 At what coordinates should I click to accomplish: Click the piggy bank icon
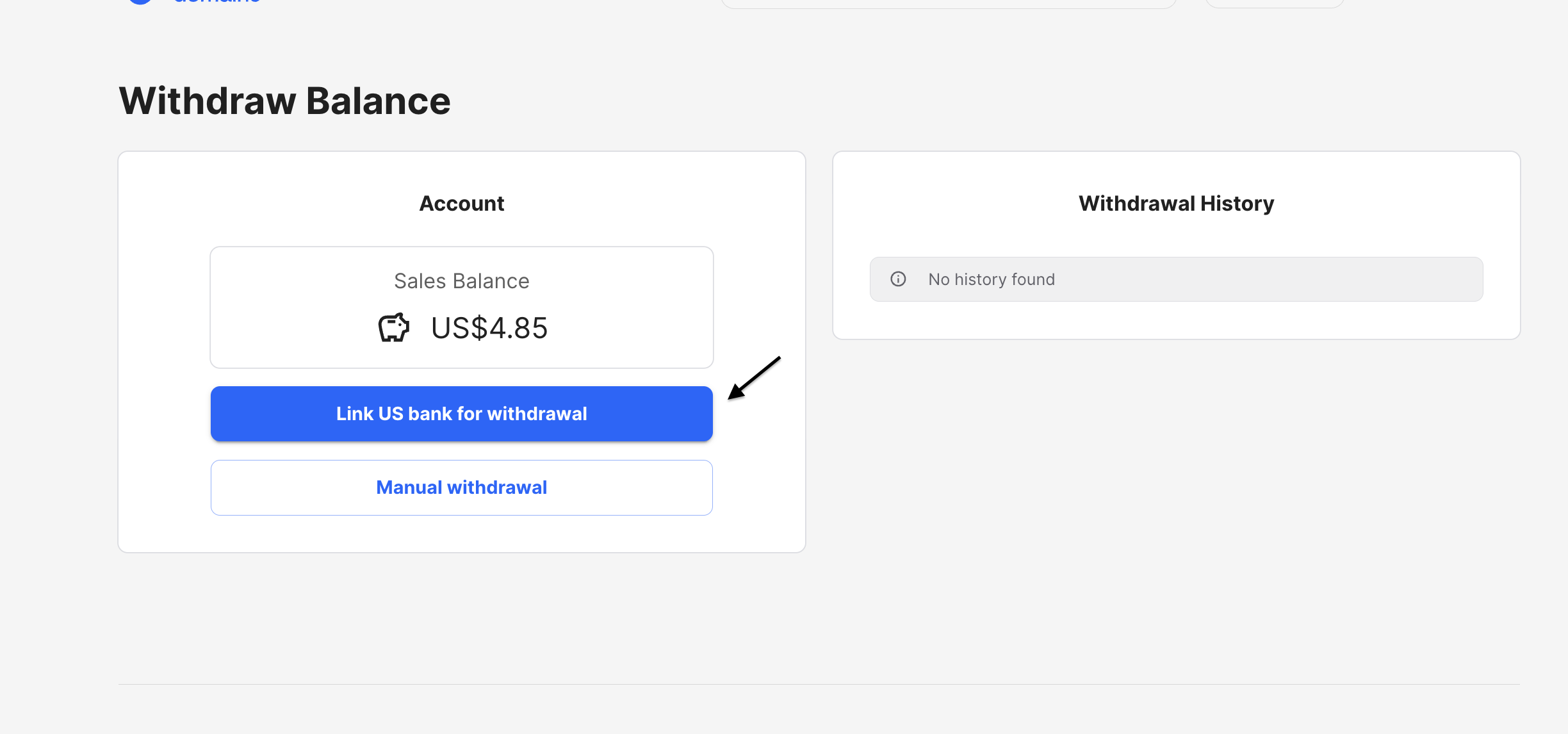tap(393, 328)
